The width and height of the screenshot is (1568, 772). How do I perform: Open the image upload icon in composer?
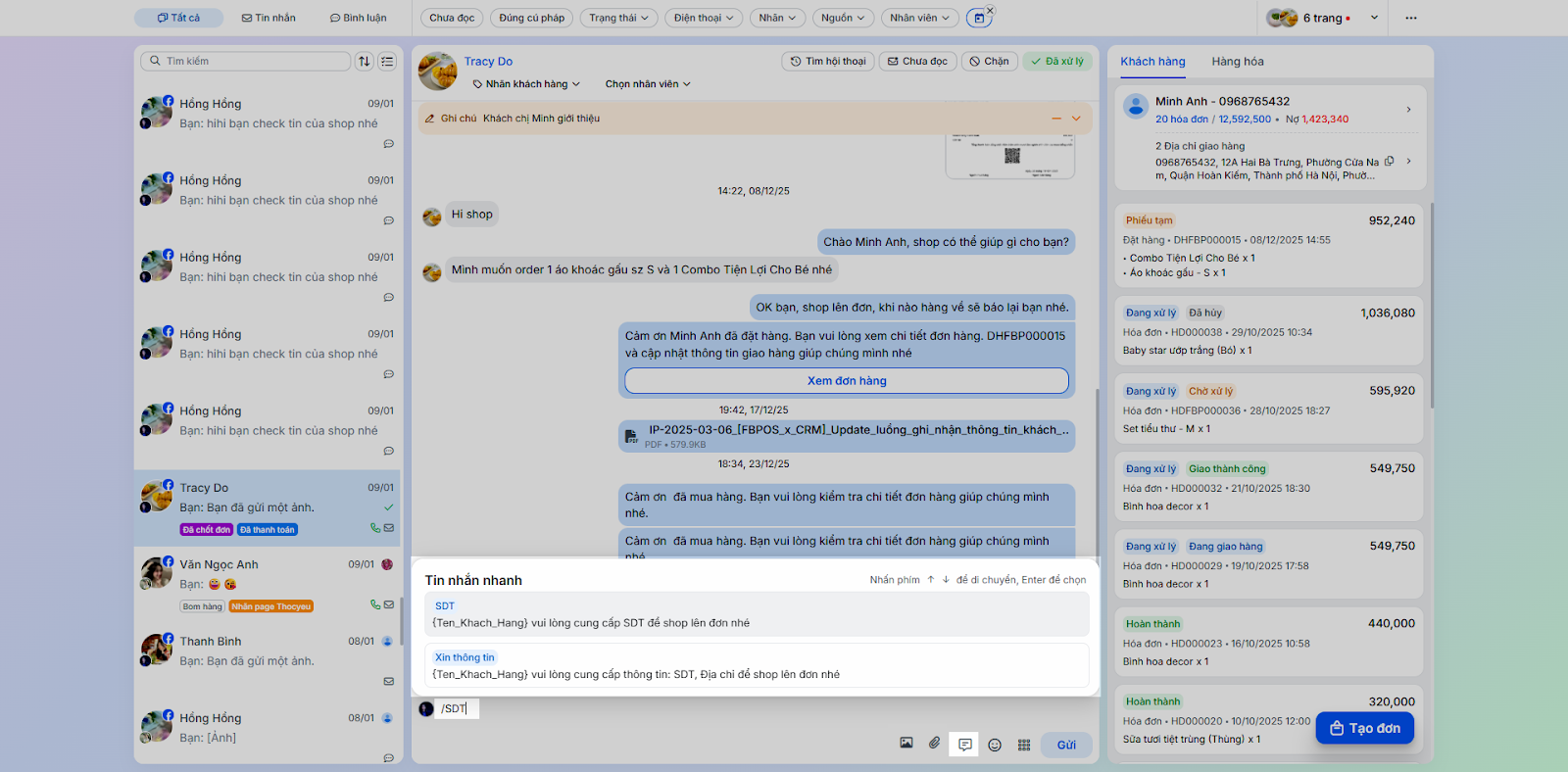906,745
